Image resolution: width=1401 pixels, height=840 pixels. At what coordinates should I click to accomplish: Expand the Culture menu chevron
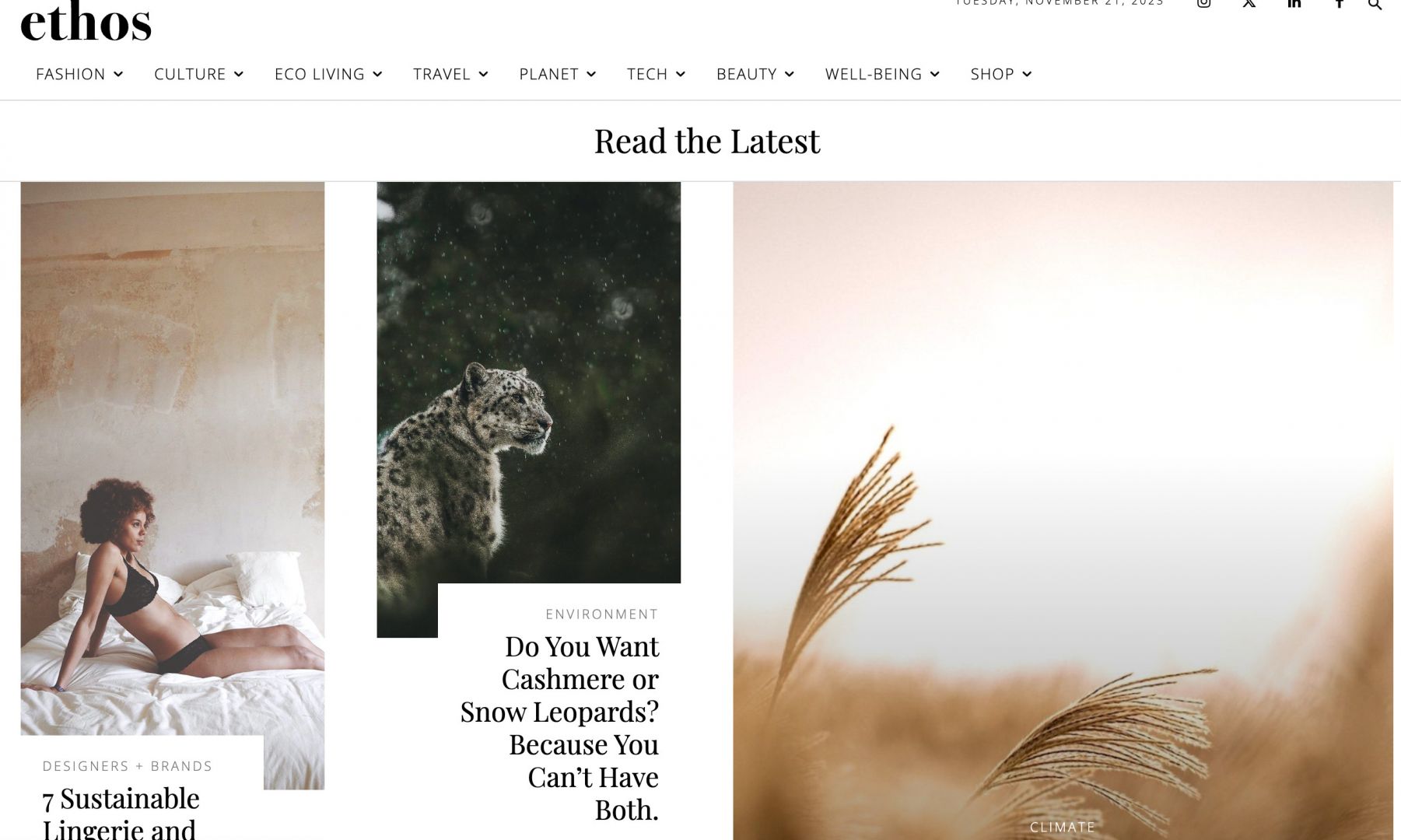point(239,74)
